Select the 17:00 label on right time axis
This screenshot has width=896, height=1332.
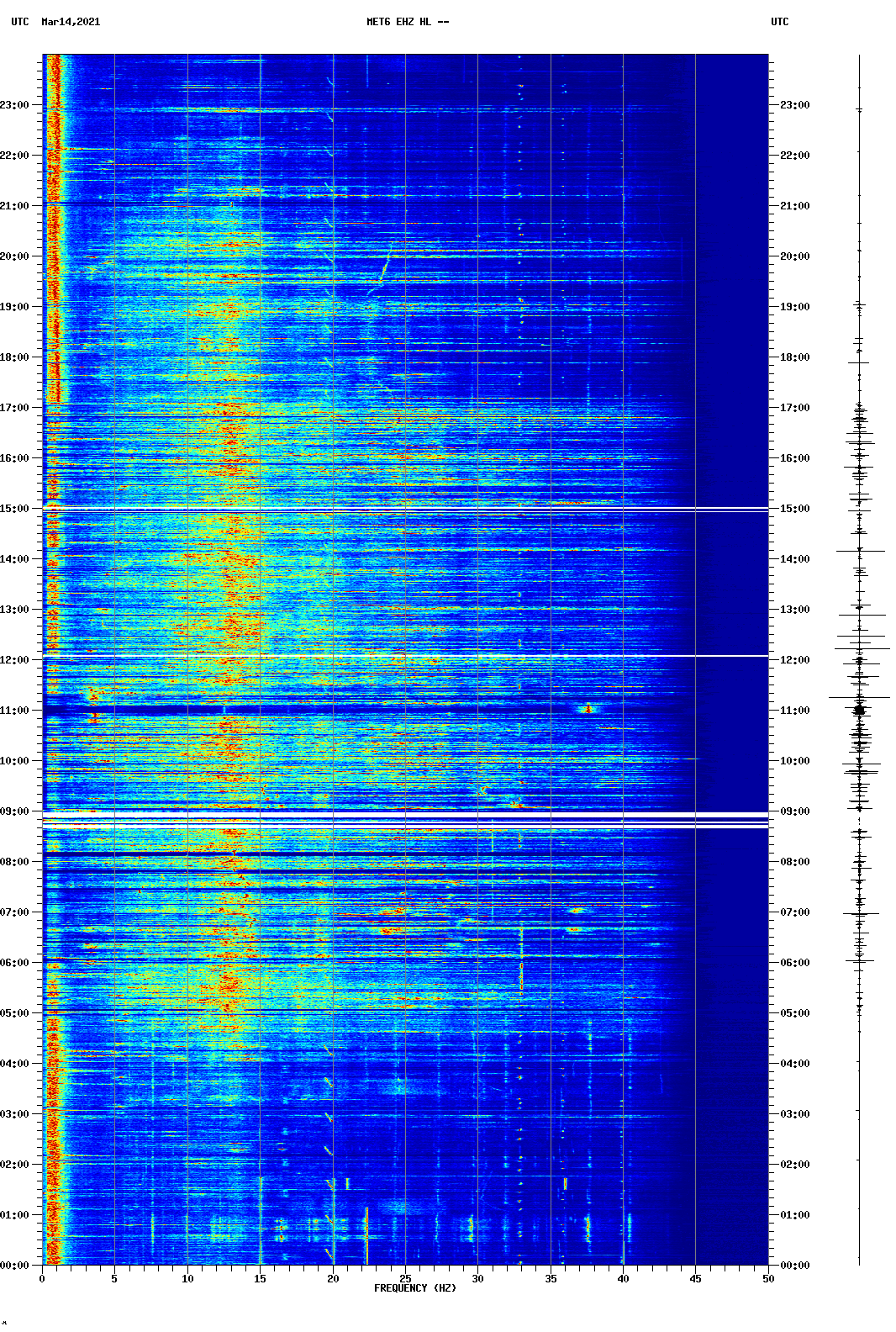(x=794, y=408)
